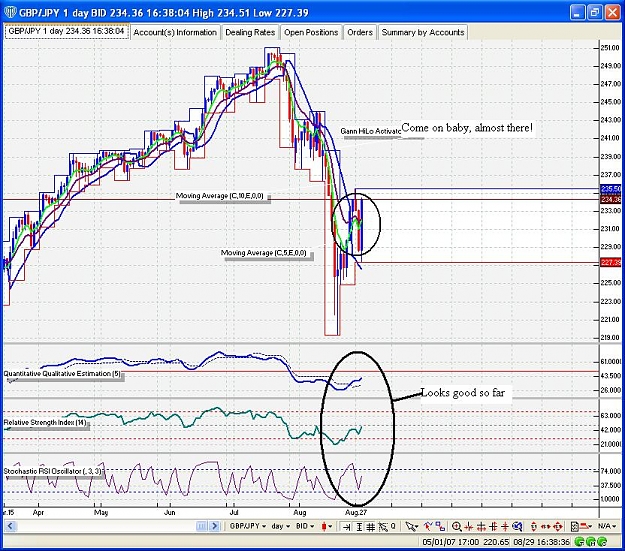This screenshot has height=551, width=625.
Task: Toggle the hatched lines tool icon
Action: click(x=383, y=527)
